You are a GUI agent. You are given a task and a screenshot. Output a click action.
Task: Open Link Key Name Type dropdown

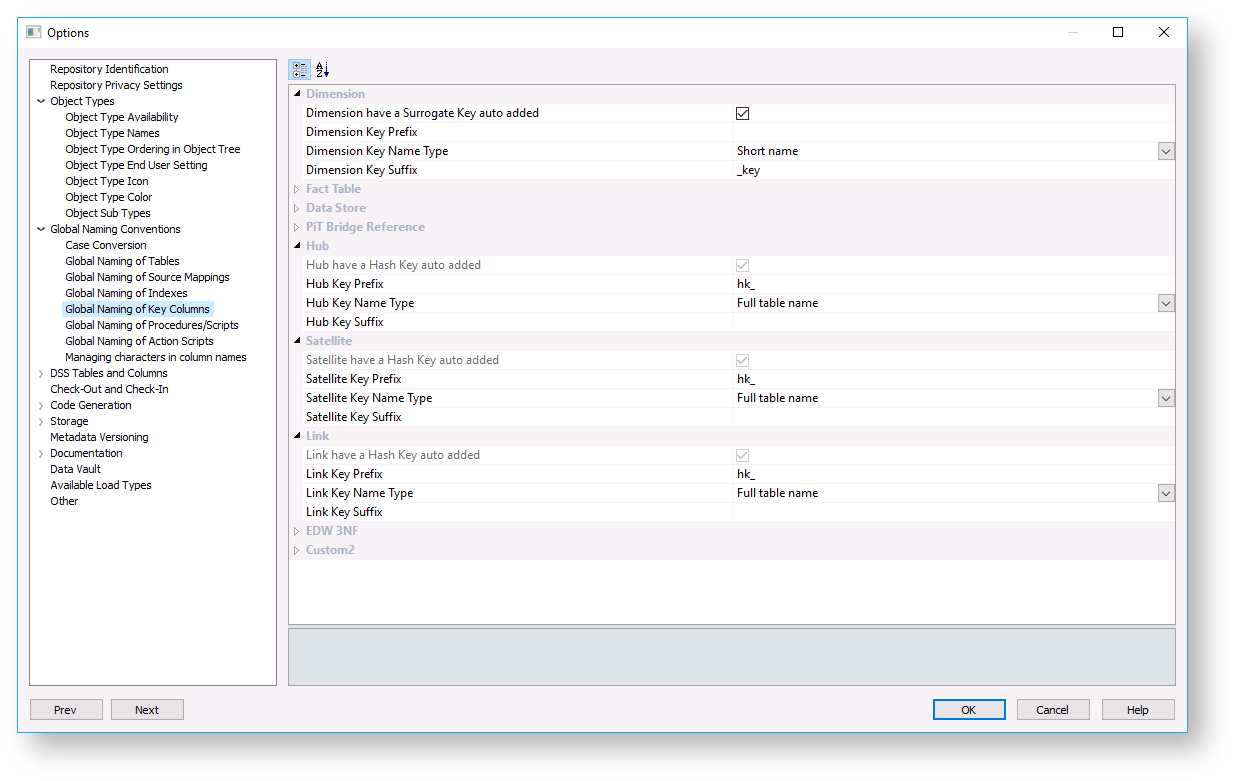point(1166,493)
